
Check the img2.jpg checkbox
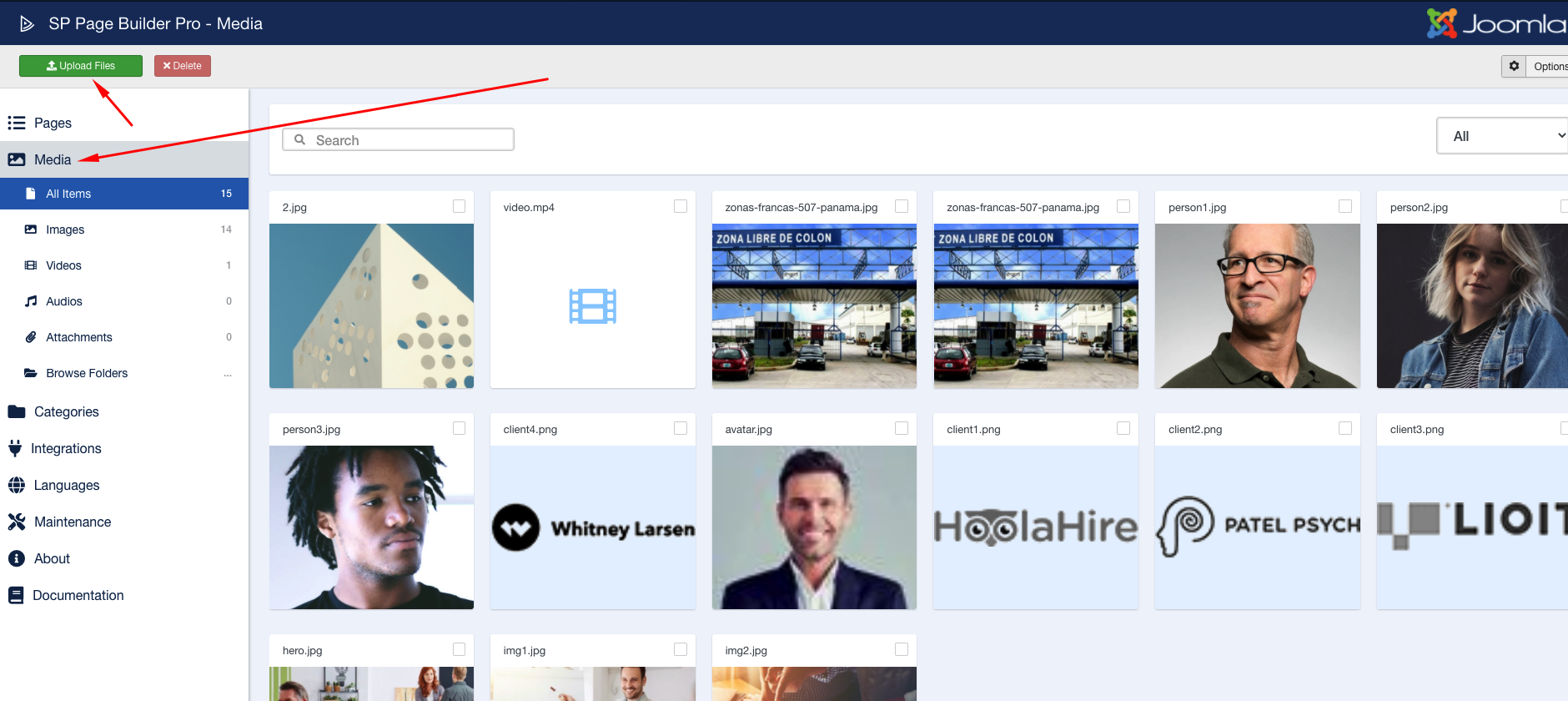(902, 649)
